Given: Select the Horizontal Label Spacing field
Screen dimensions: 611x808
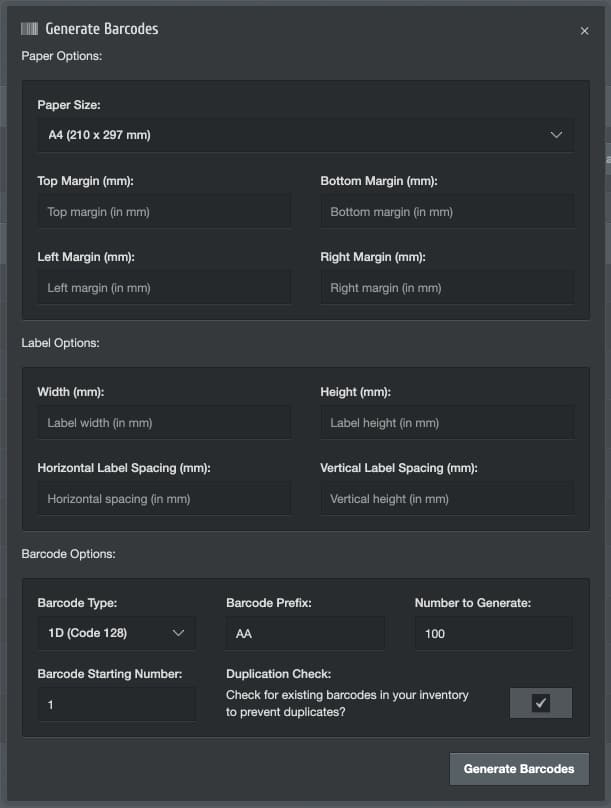Looking at the screenshot, I should 164,498.
